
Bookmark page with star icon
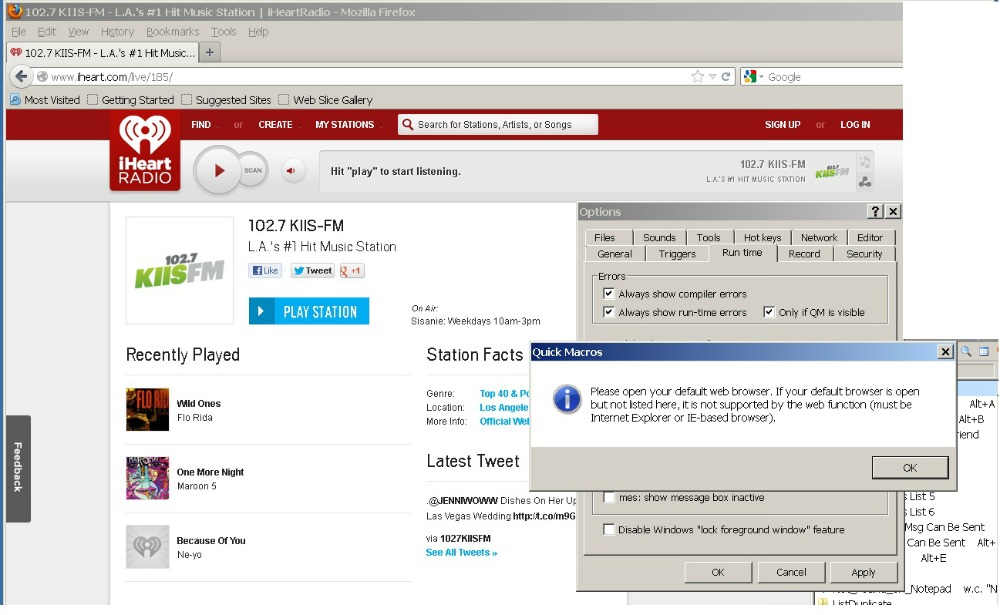coord(697,77)
